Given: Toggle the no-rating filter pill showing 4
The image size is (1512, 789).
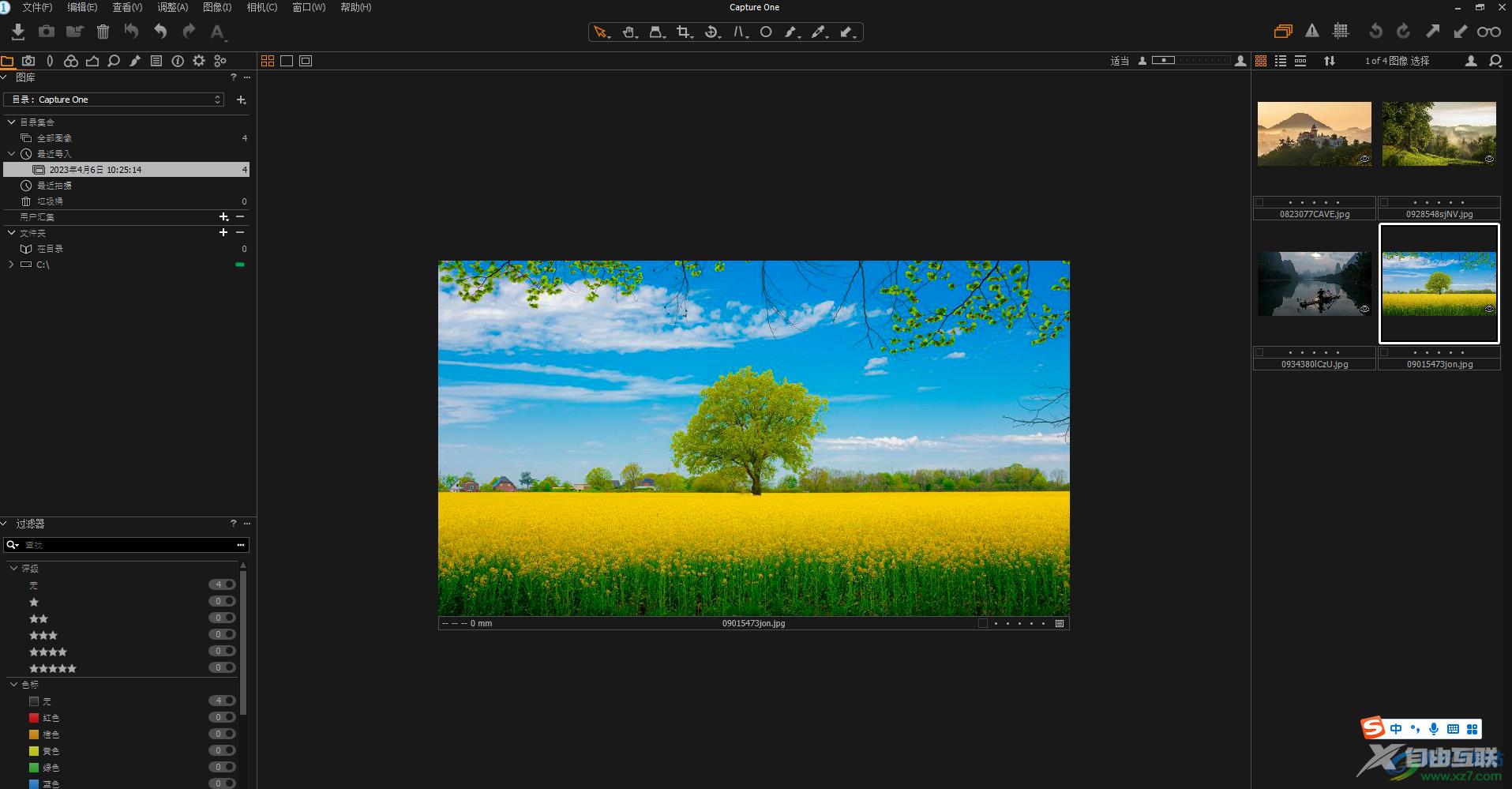Looking at the screenshot, I should point(222,584).
